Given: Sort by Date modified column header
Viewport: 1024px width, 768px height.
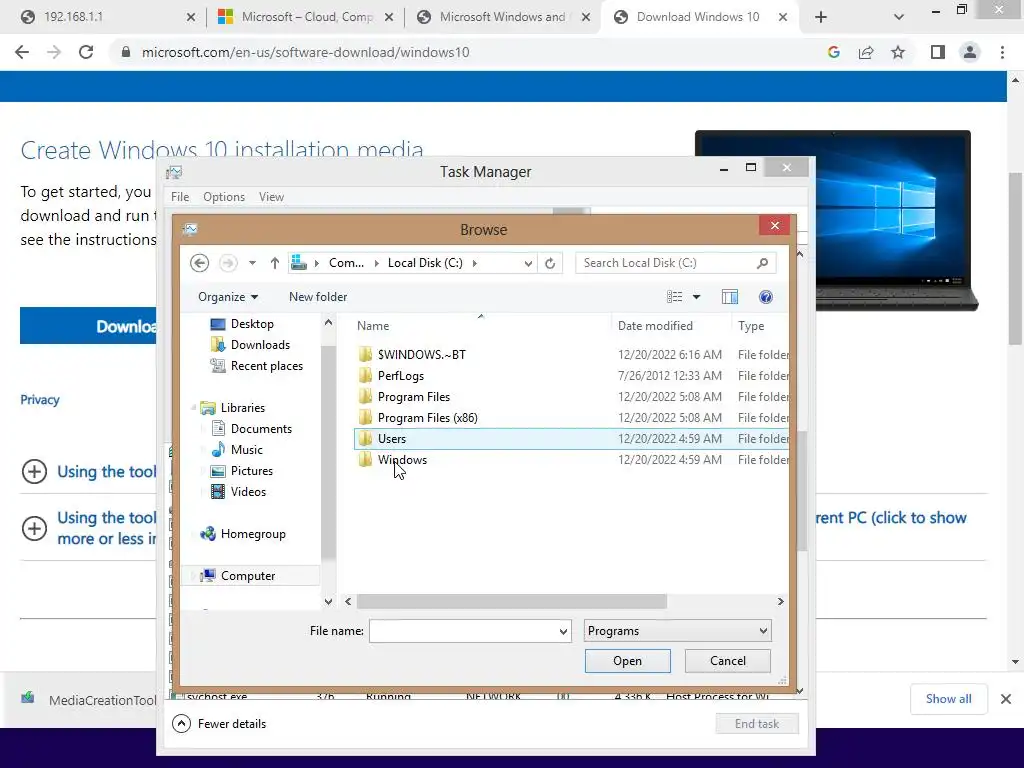Looking at the screenshot, I should pyautogui.click(x=655, y=326).
